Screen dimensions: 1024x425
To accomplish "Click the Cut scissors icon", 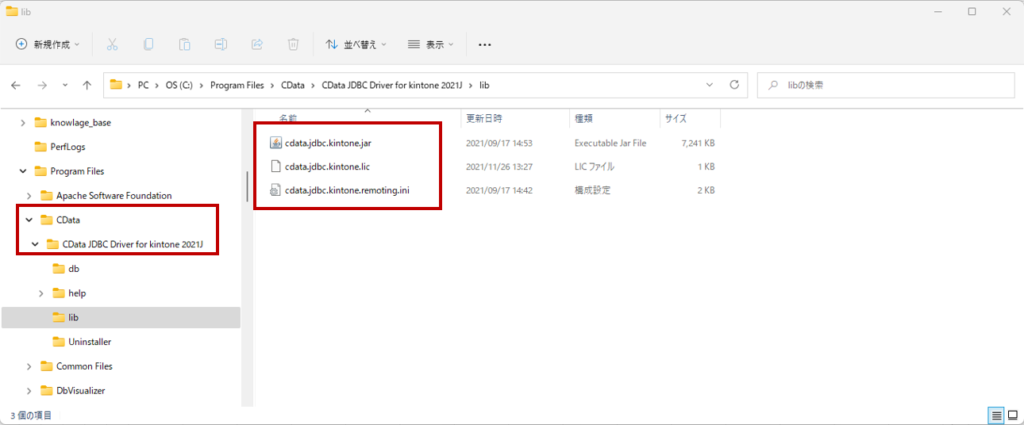I will [x=112, y=44].
